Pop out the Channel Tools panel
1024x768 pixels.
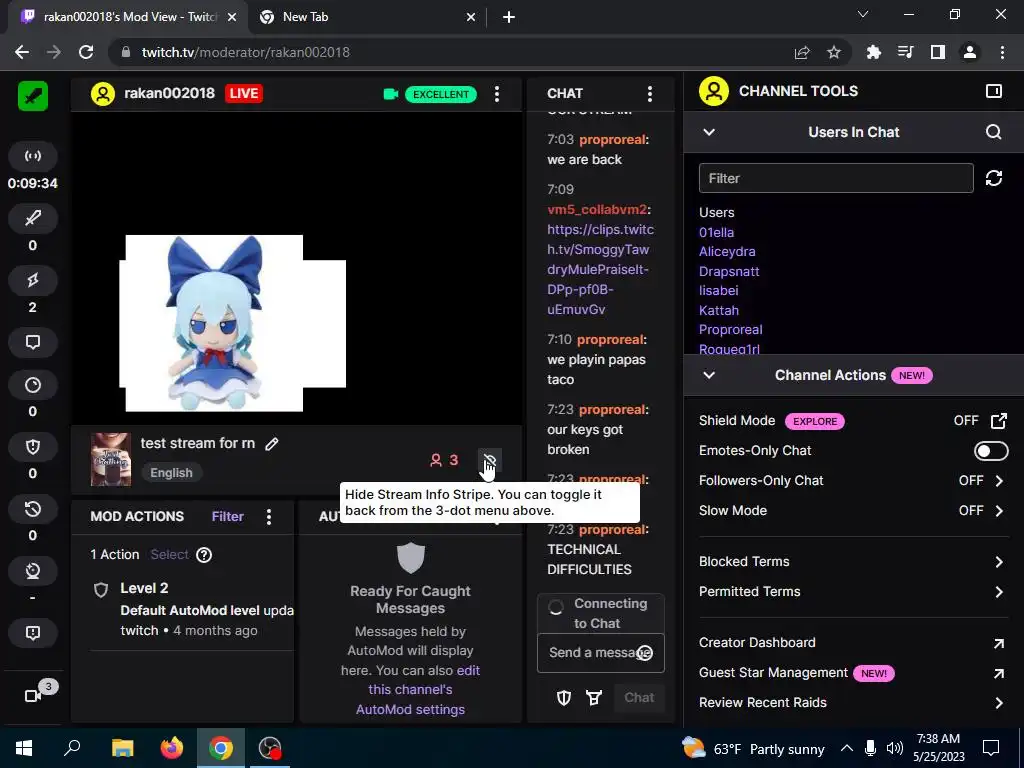click(993, 91)
